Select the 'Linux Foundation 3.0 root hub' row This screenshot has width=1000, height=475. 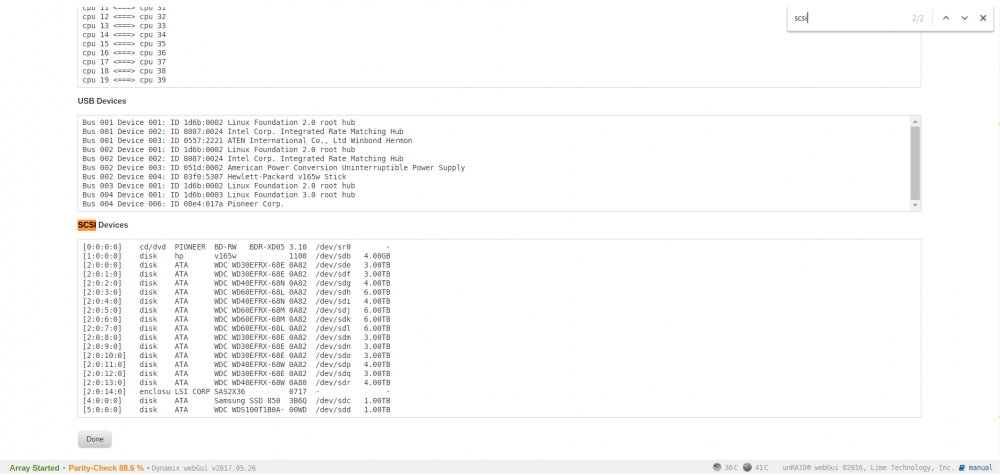tap(219, 195)
